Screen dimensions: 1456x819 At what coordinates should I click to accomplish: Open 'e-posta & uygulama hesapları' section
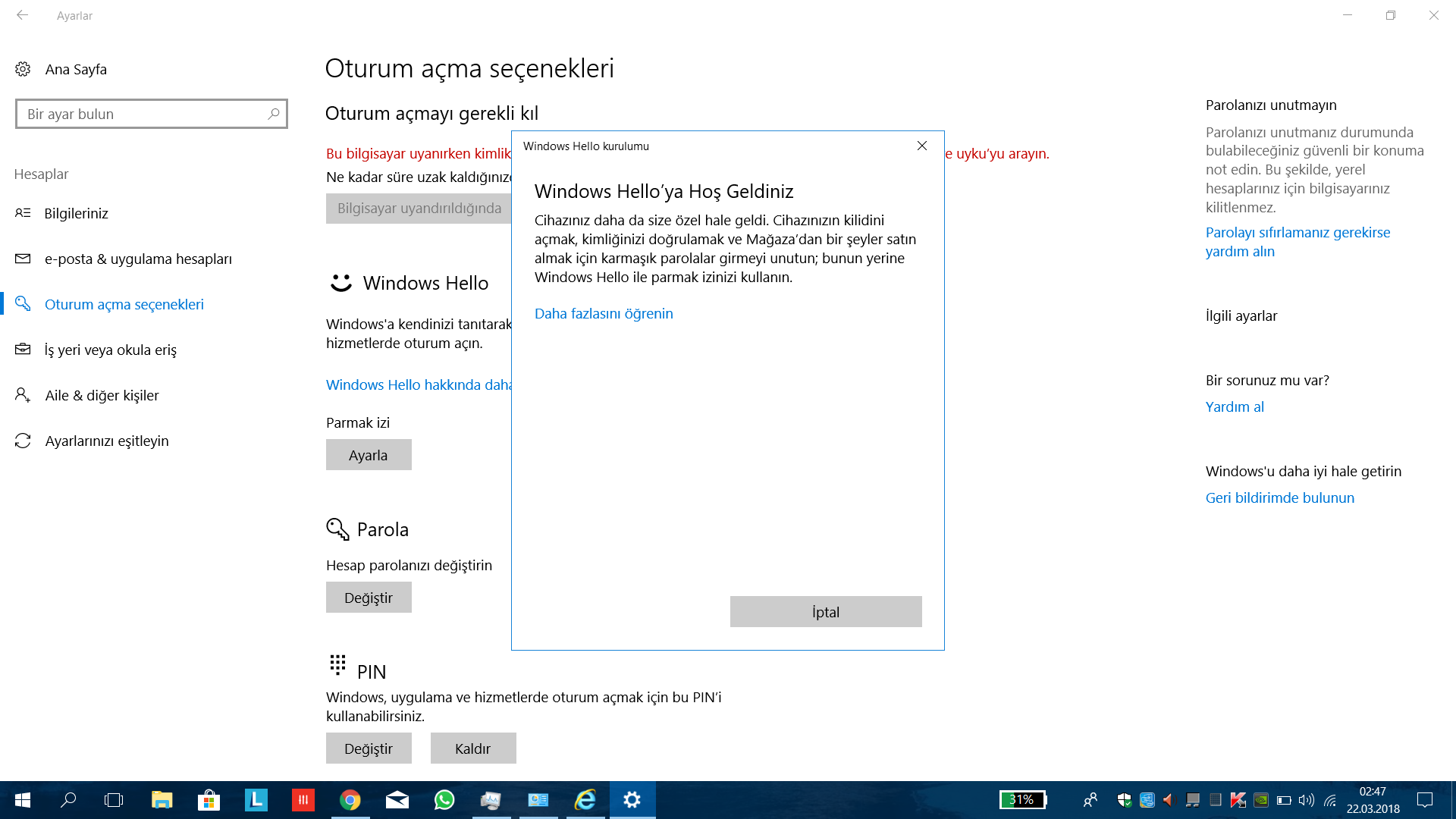138,259
